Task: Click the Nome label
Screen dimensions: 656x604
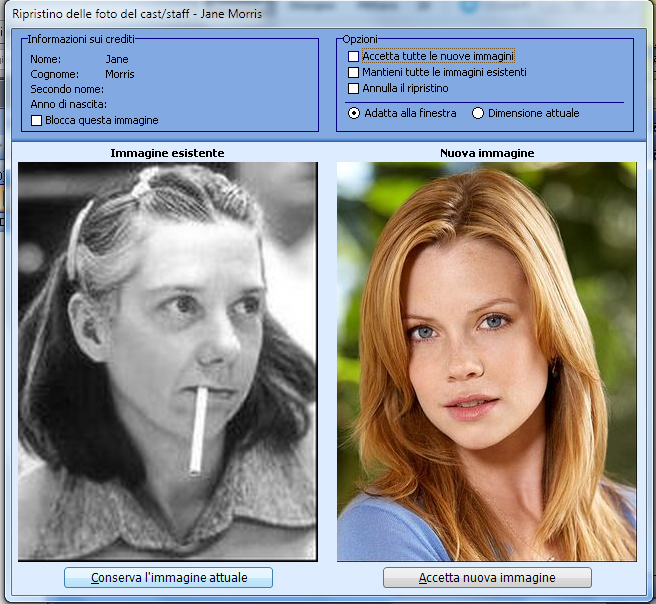Action: coord(46,59)
